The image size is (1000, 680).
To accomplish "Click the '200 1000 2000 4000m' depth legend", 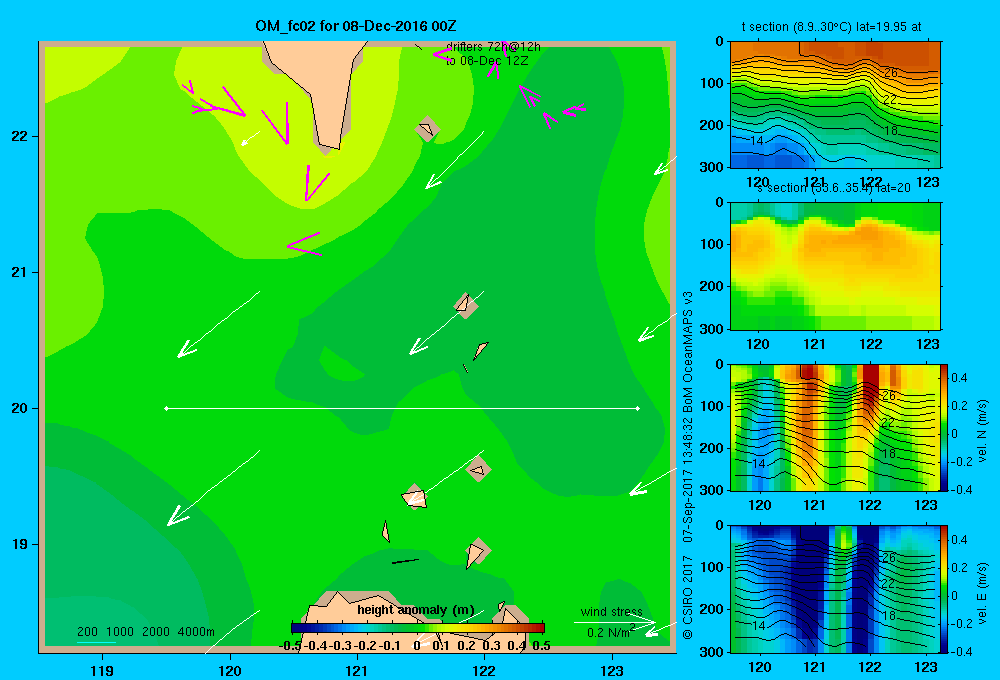I will (145, 632).
